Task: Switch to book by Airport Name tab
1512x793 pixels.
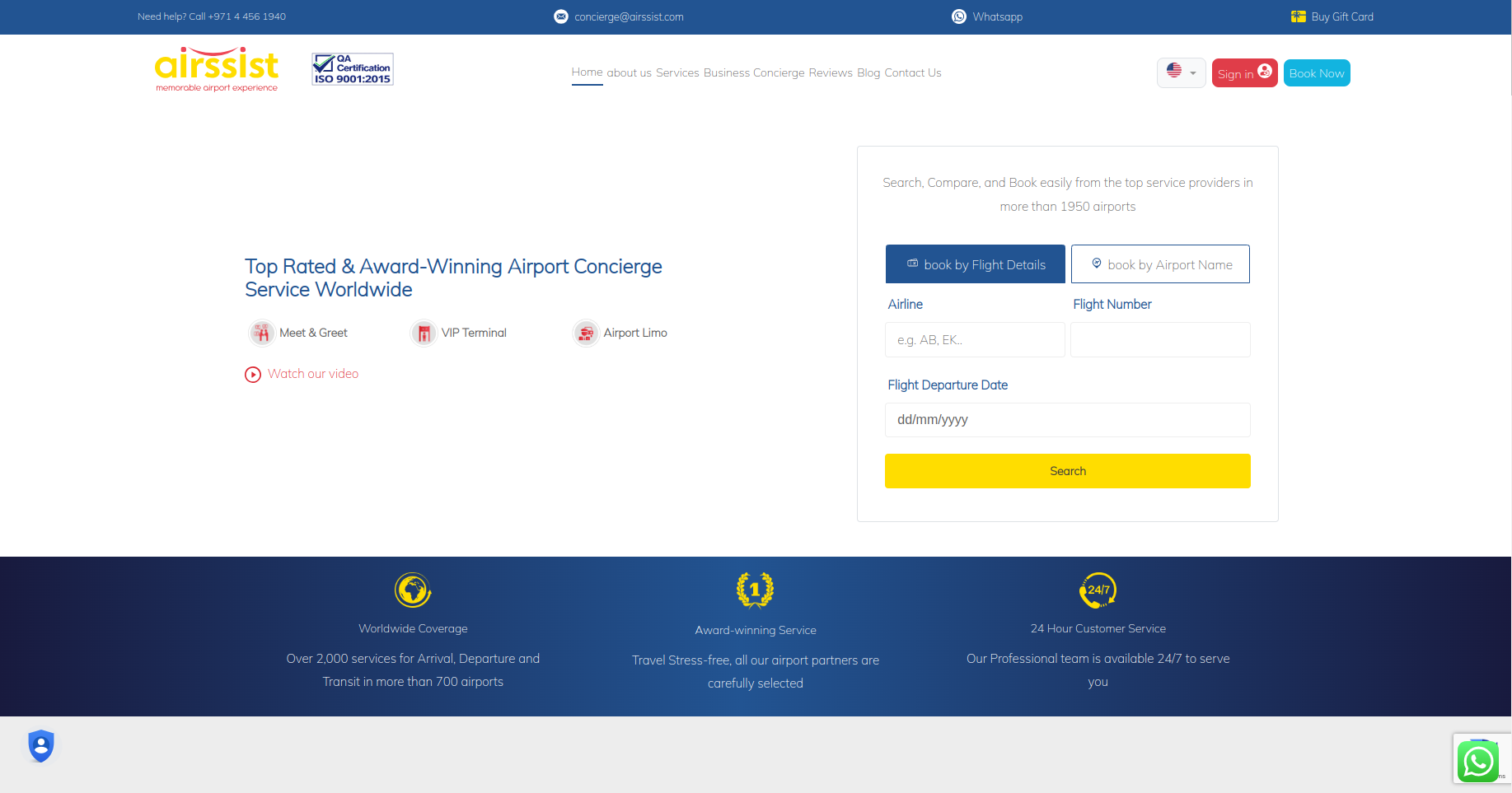Action: [x=1160, y=264]
